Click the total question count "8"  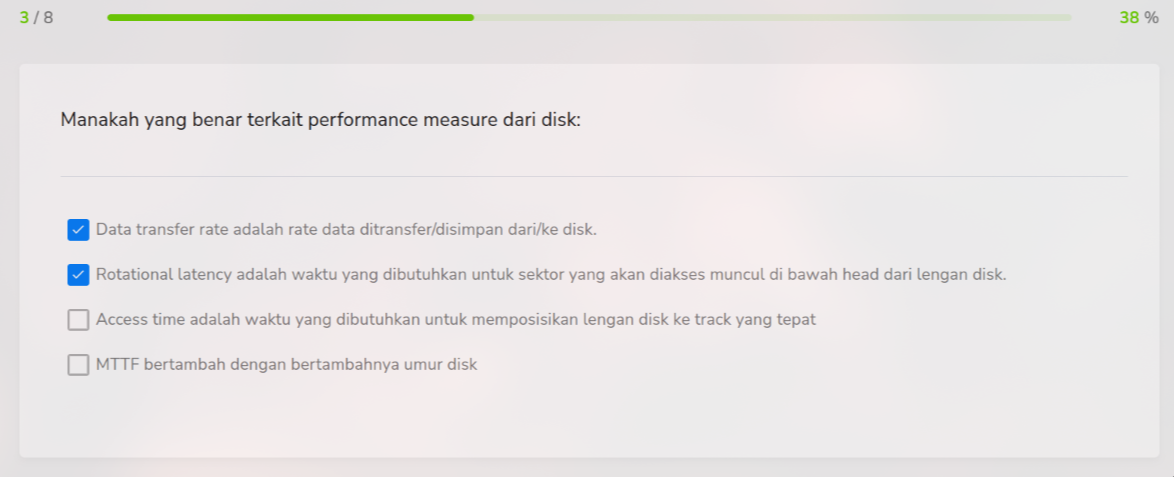[48, 17]
